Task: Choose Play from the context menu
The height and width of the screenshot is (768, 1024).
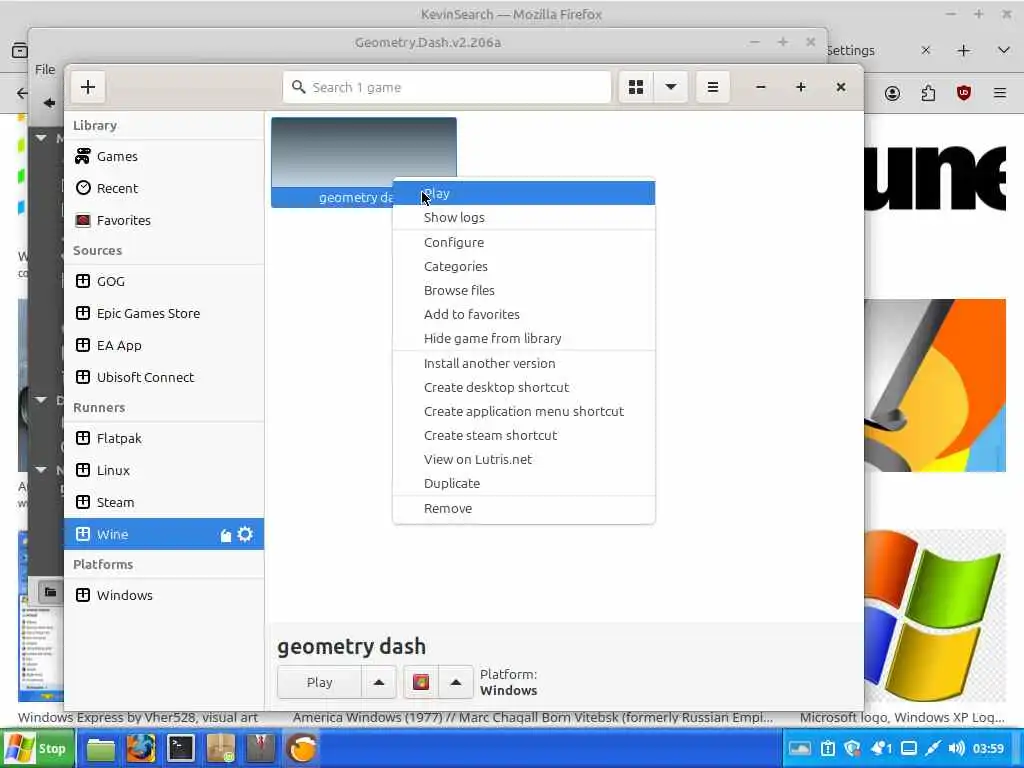Action: tap(524, 193)
